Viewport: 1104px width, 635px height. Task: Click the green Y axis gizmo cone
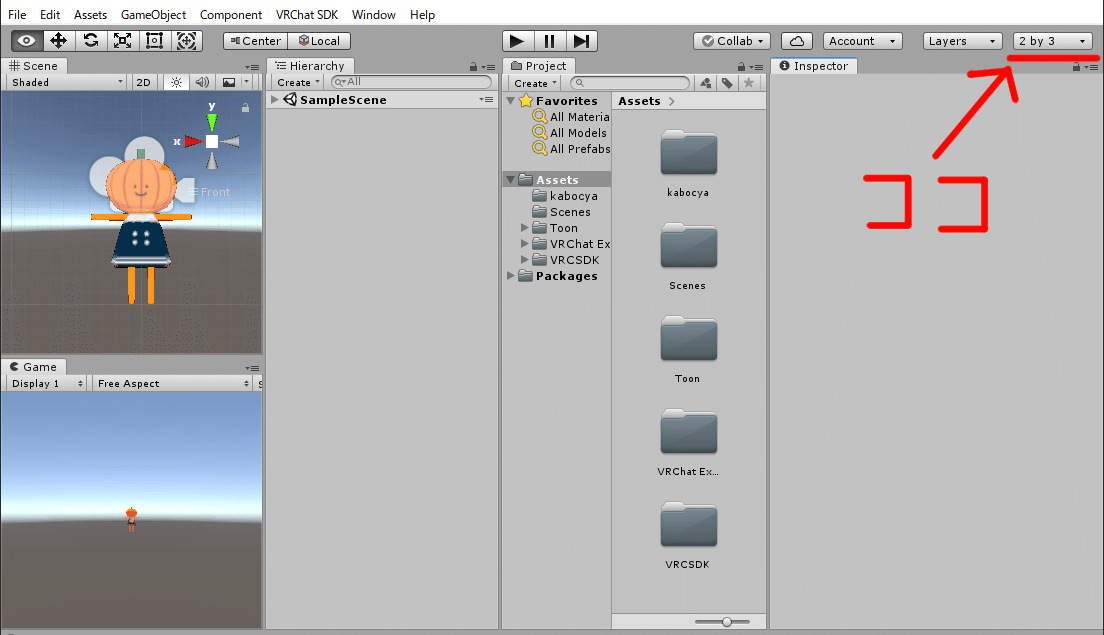211,121
